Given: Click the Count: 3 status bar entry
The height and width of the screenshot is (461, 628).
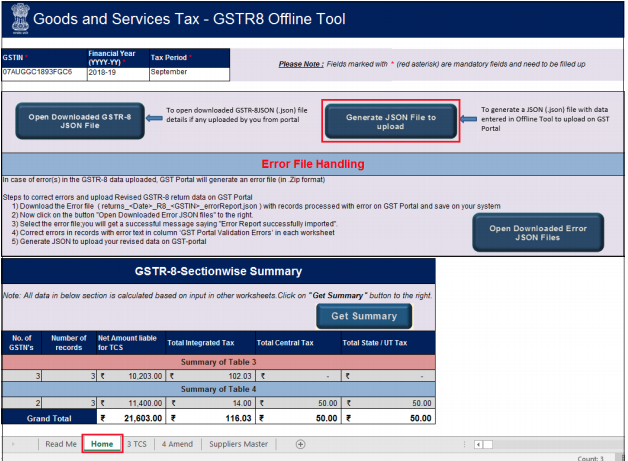Looking at the screenshot, I should pyautogui.click(x=590, y=458).
